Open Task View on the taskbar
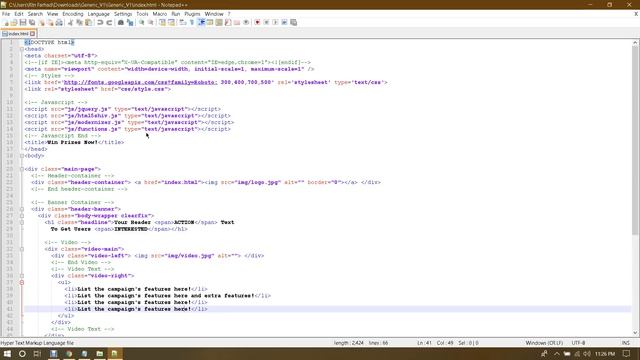 point(37,353)
